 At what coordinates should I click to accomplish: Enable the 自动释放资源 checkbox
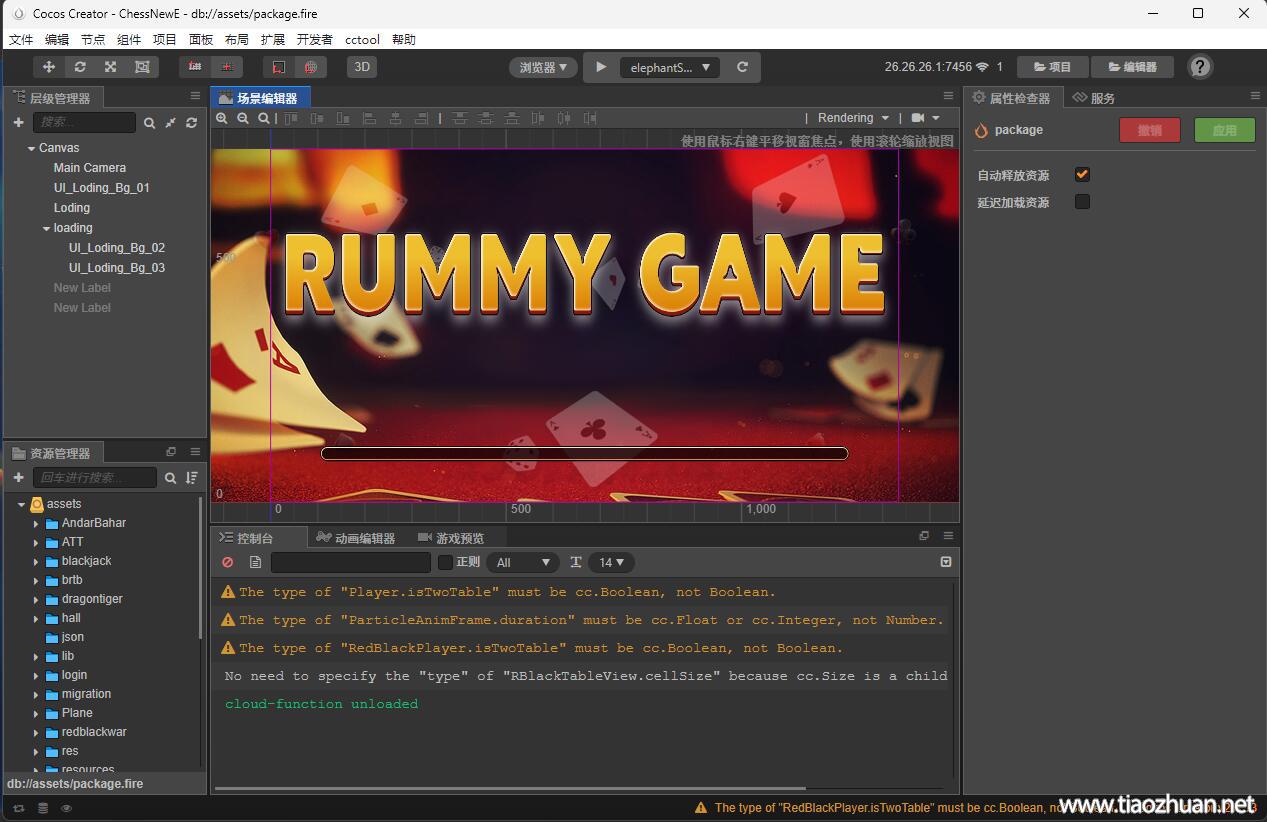pos(1082,175)
